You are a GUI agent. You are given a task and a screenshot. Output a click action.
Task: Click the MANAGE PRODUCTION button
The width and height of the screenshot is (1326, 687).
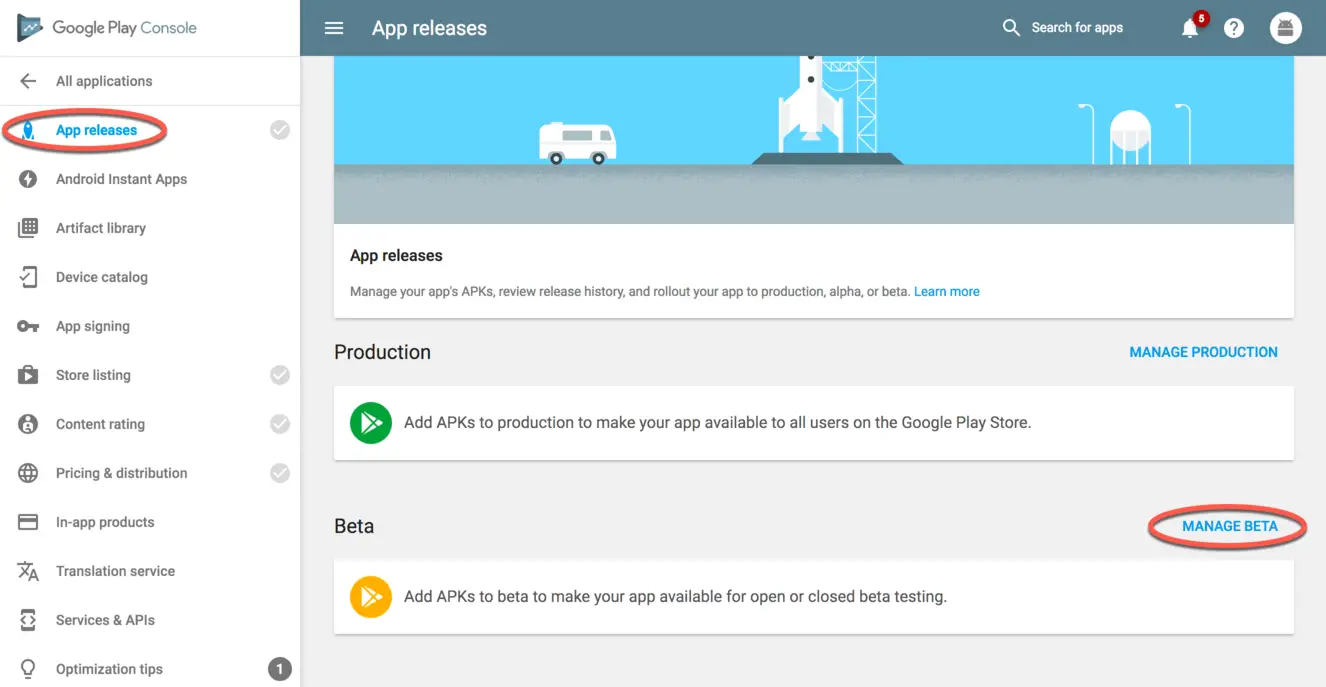tap(1203, 352)
